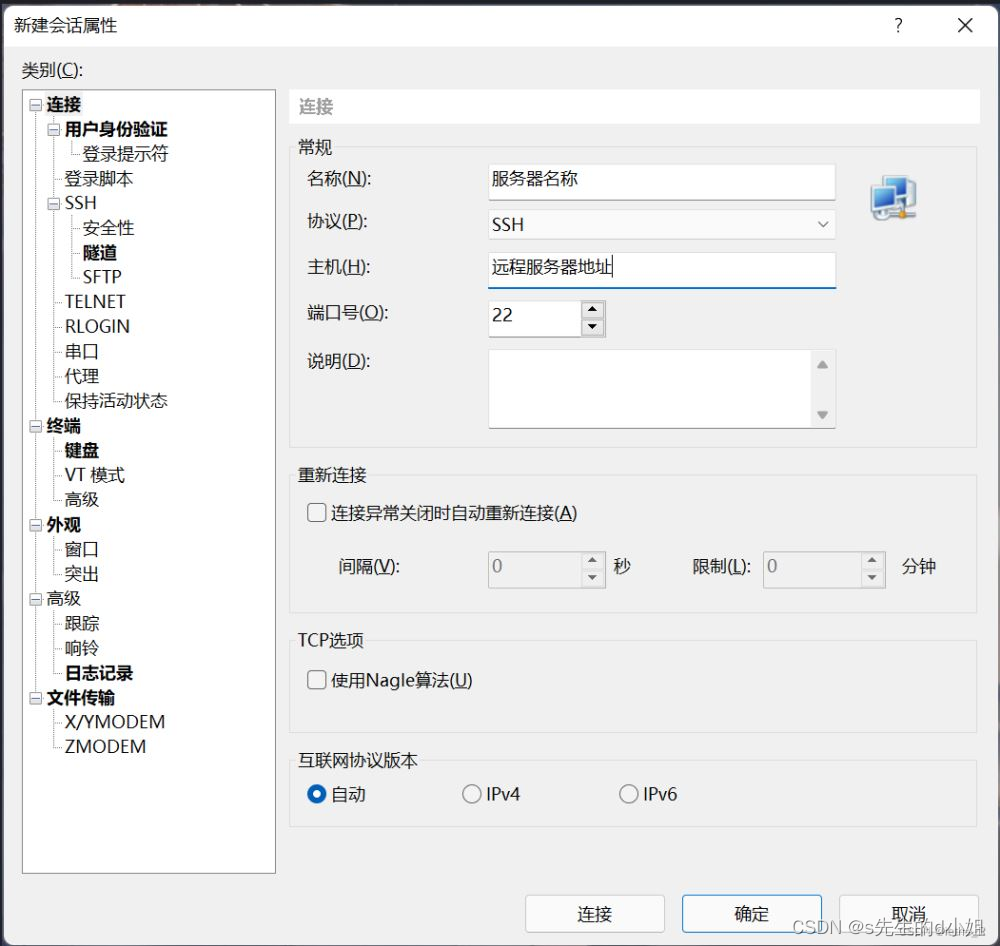Viewport: 1000px width, 946px height.
Task: Enable the 使用Nagle算法 checkbox
Action: click(316, 680)
